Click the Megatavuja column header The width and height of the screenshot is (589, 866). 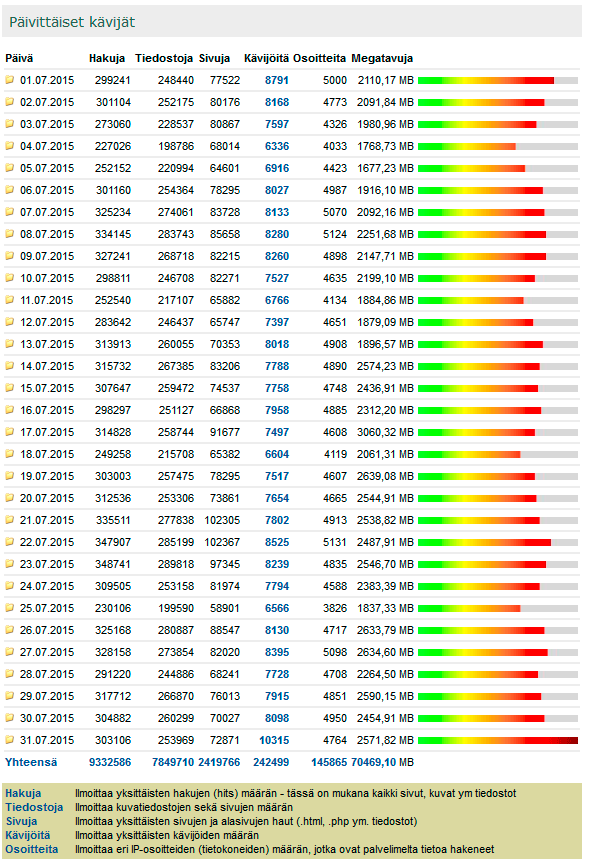point(382,58)
